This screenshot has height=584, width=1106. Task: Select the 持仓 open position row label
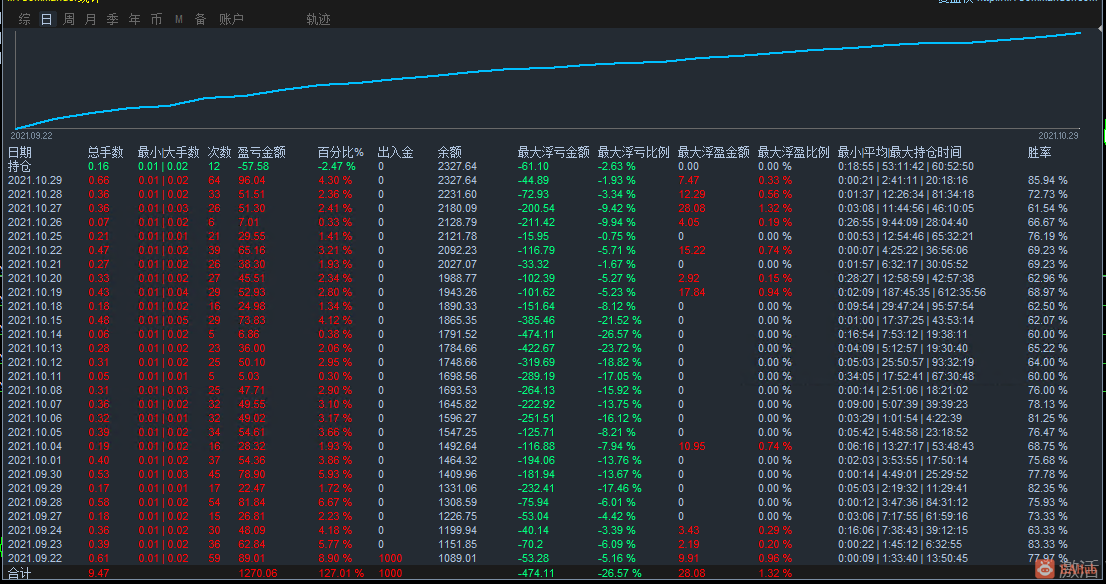20,166
